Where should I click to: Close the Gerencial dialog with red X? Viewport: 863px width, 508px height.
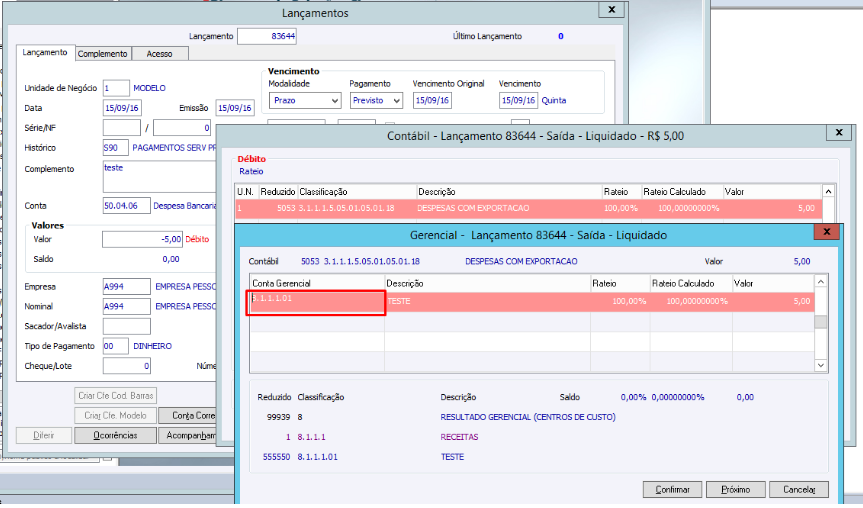tap(827, 233)
